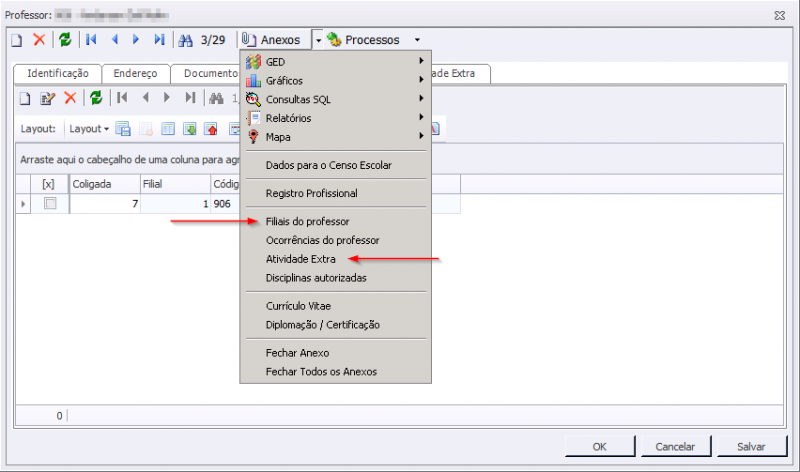
Task: Check the checkbox in the first grid row
Action: click(49, 204)
